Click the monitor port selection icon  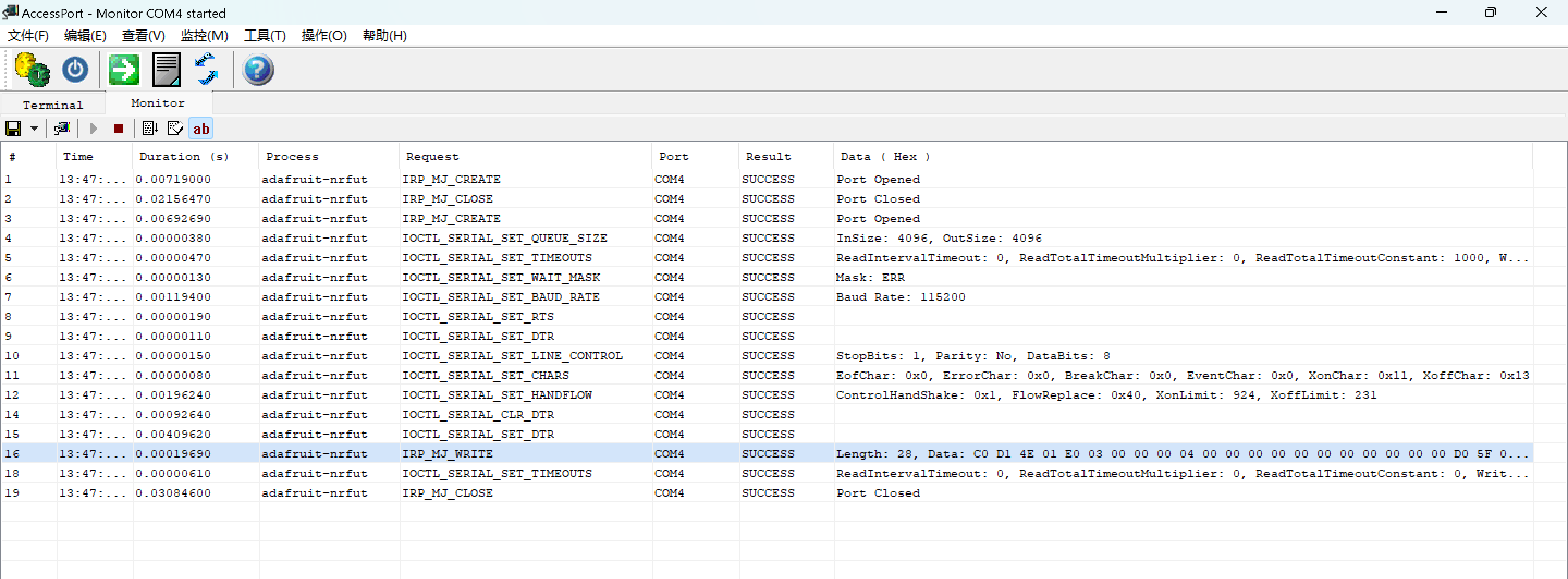pos(62,129)
